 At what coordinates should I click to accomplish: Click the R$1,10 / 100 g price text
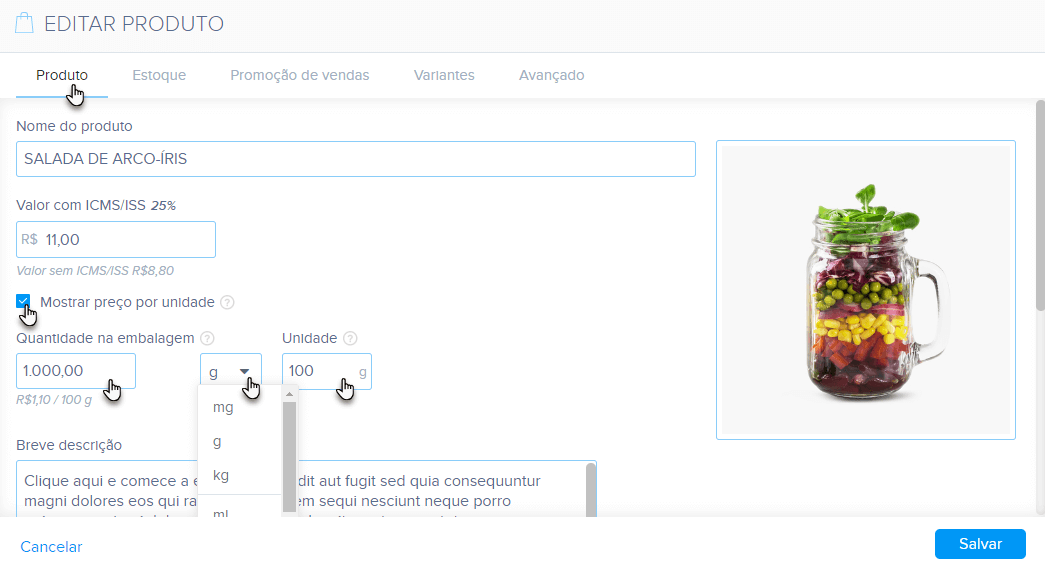(x=54, y=400)
